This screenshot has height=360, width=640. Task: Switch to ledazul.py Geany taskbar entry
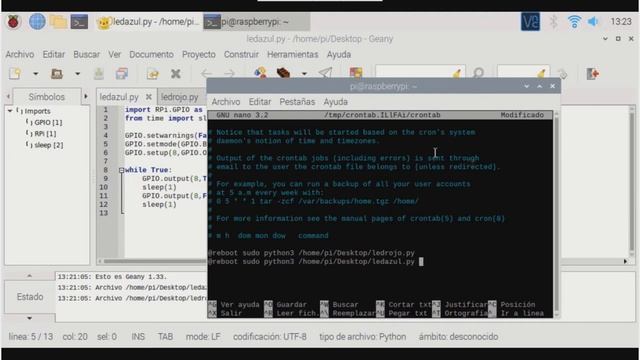coord(148,22)
